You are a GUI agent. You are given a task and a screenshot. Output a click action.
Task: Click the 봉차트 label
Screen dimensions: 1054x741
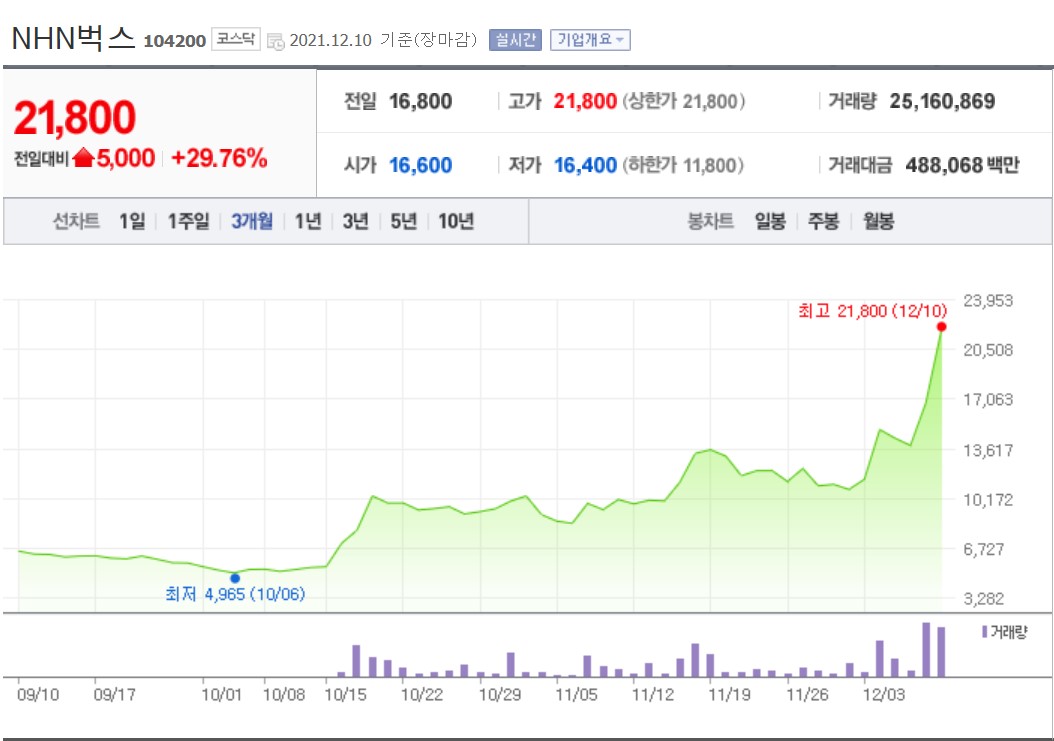(x=711, y=221)
